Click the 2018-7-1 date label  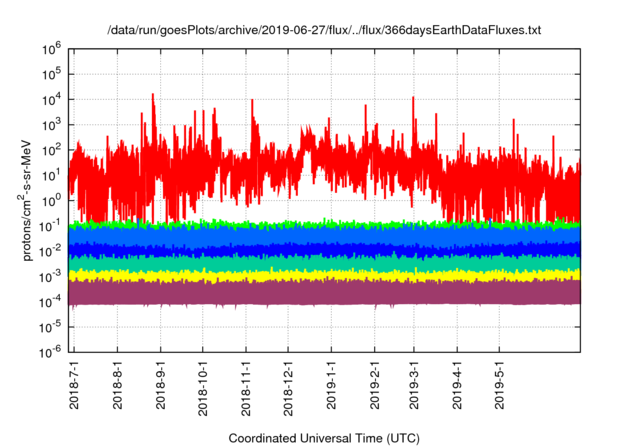click(x=74, y=385)
